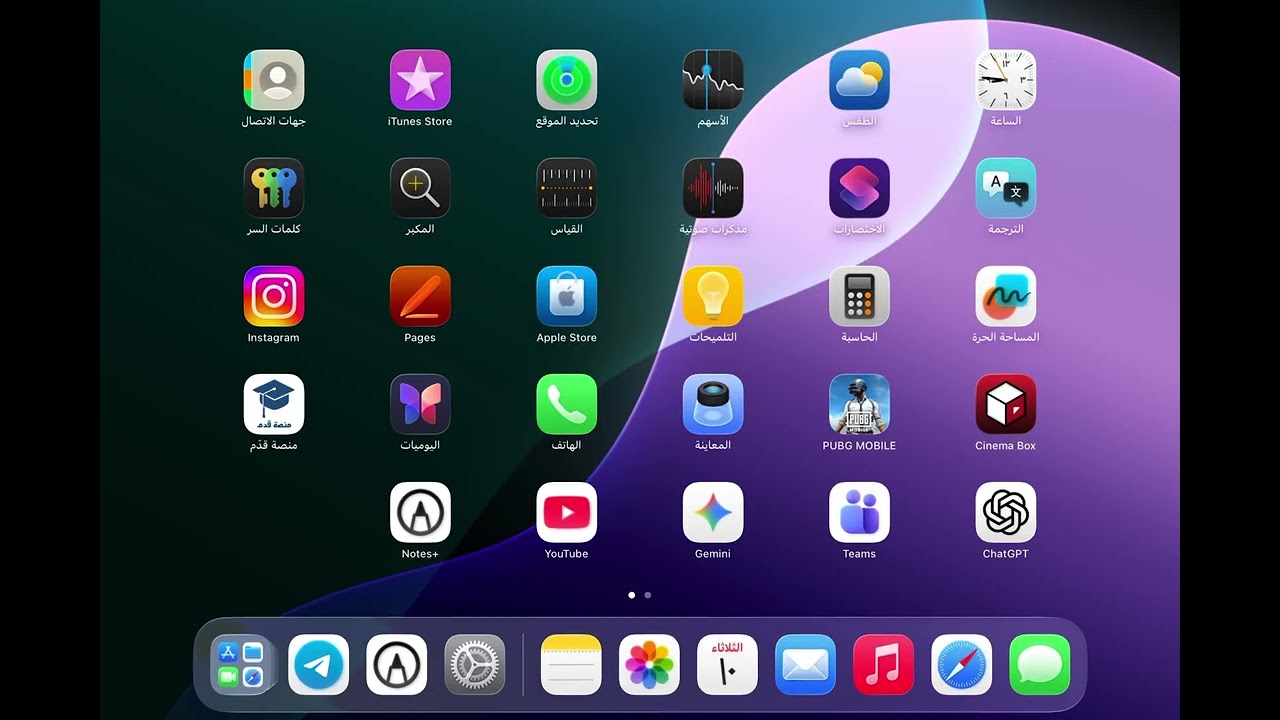Open the Translate app (الترجمة)
The image size is (1280, 720).
click(1006, 188)
